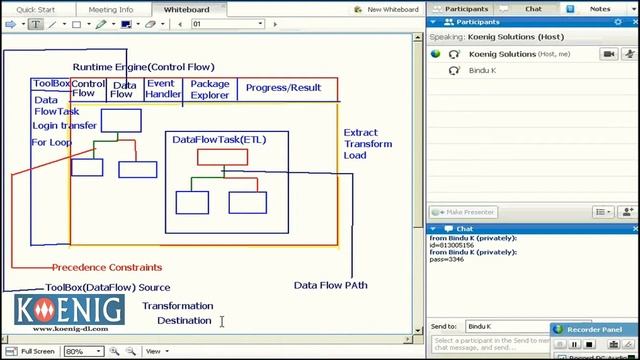Select the green Highlighter pen tool

click(x=101, y=24)
